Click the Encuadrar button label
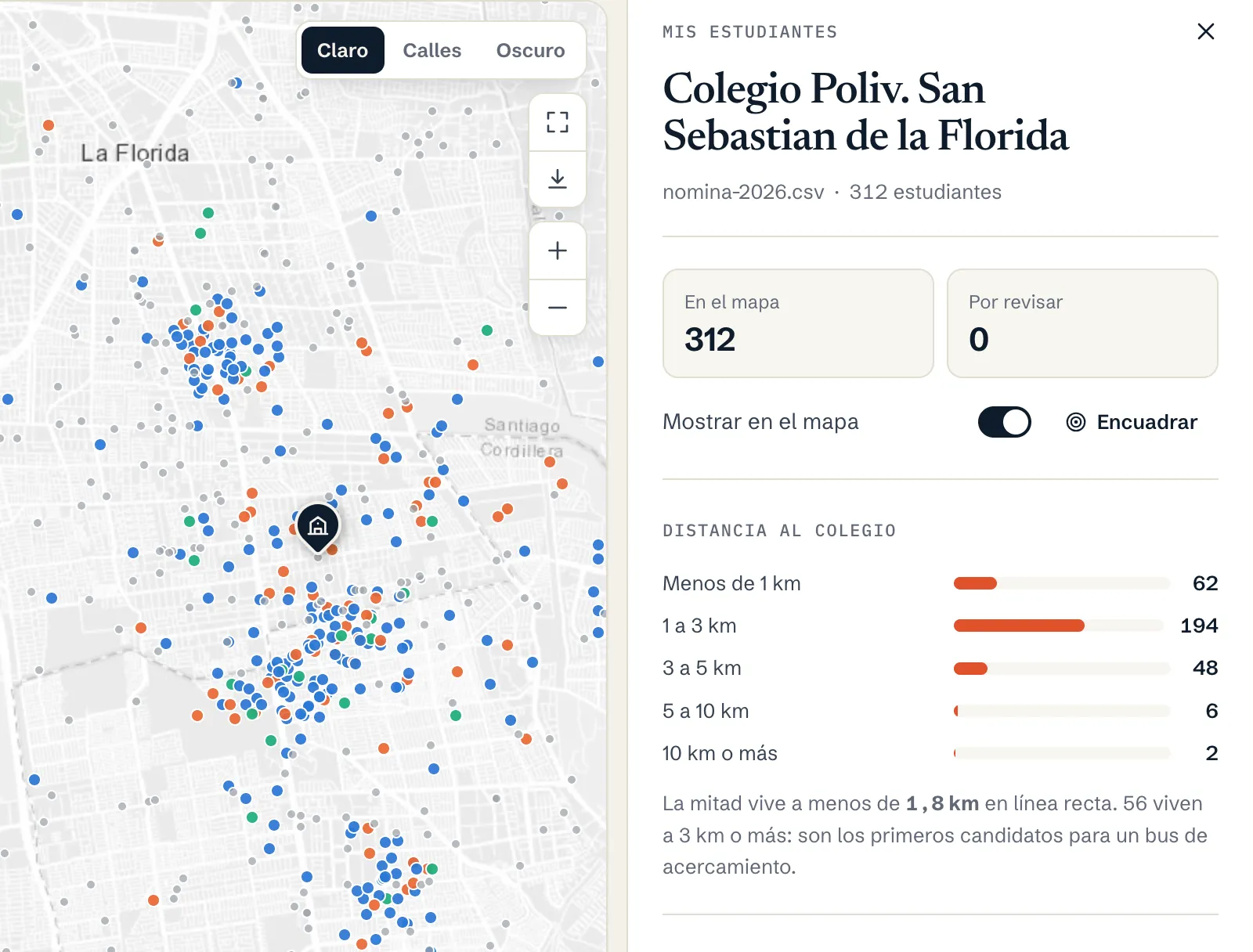Screen dimensions: 1253x952 pyautogui.click(x=1146, y=422)
